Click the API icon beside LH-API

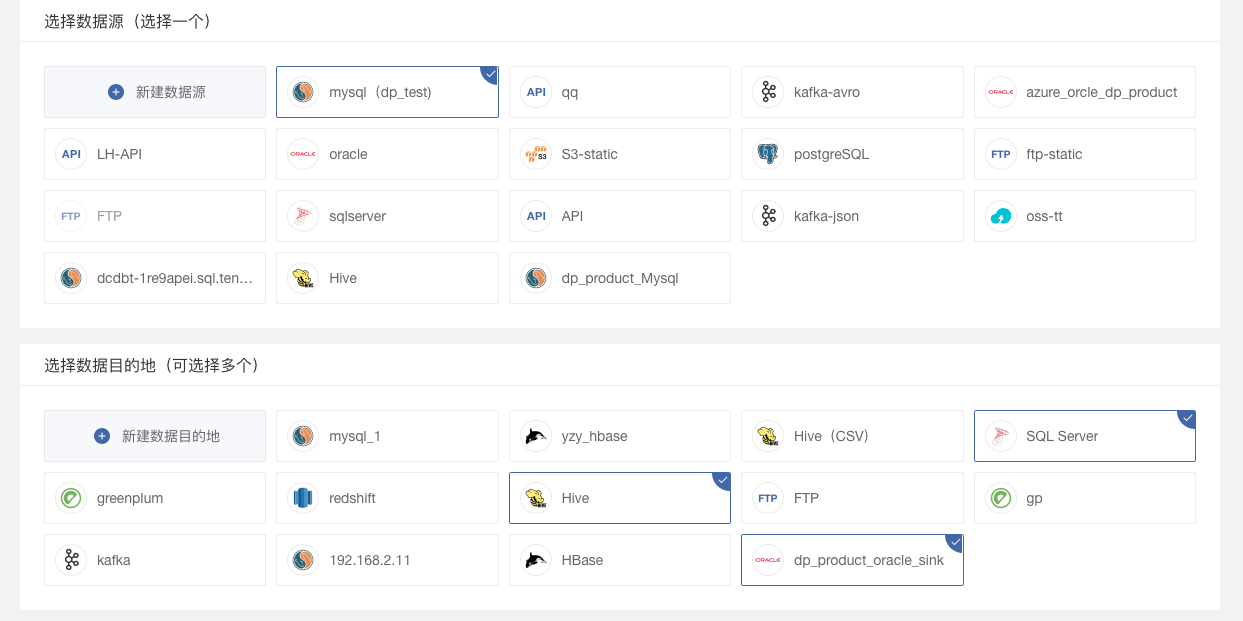(71, 154)
